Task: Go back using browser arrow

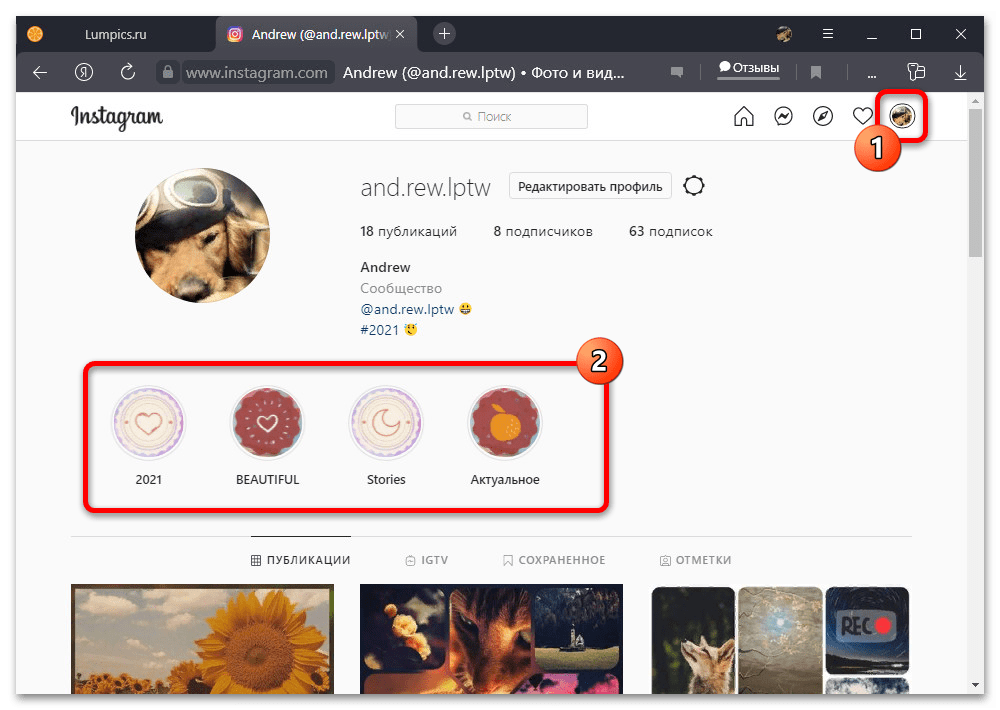Action: click(40, 72)
